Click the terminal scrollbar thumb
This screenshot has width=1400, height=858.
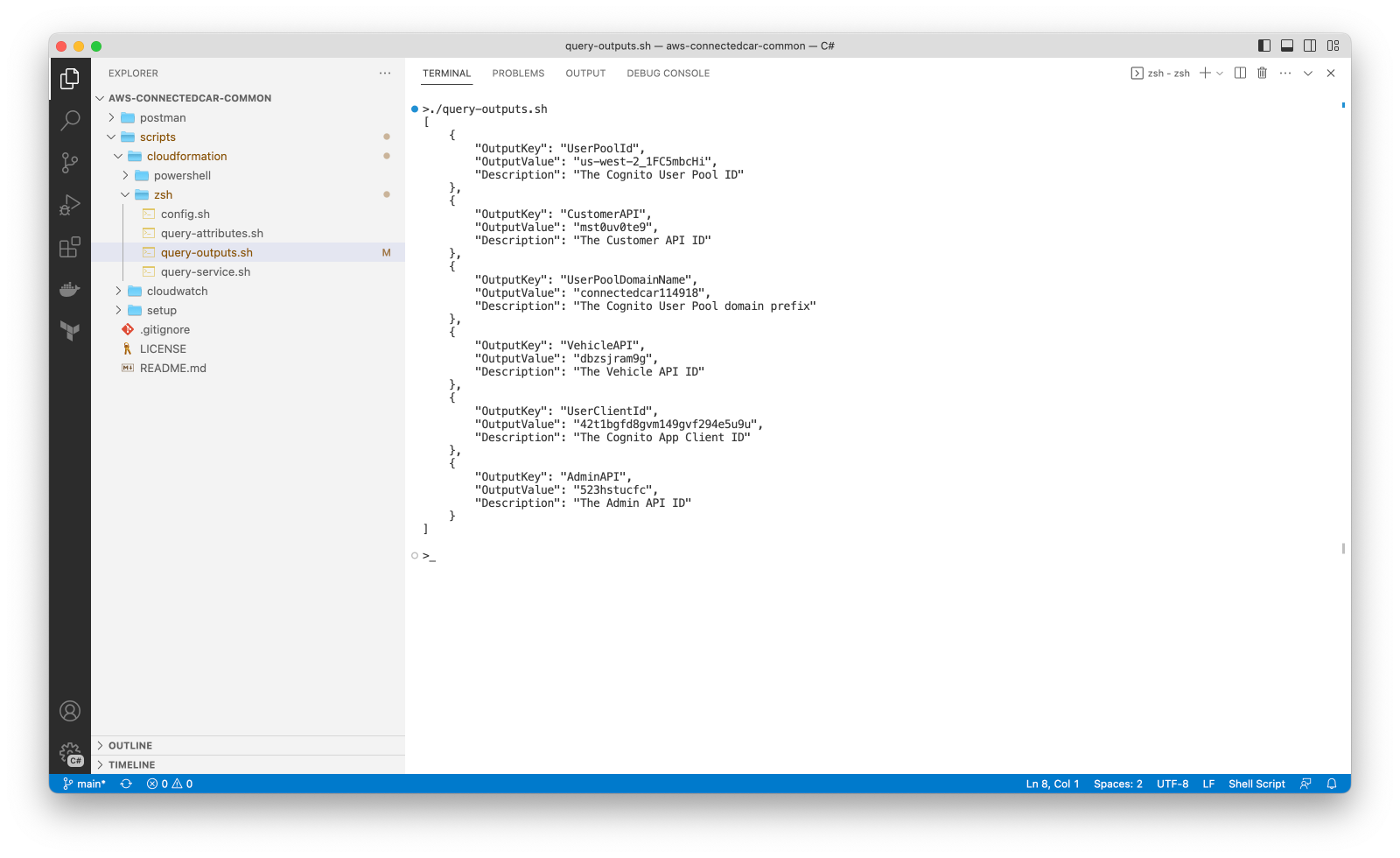pos(1343,548)
